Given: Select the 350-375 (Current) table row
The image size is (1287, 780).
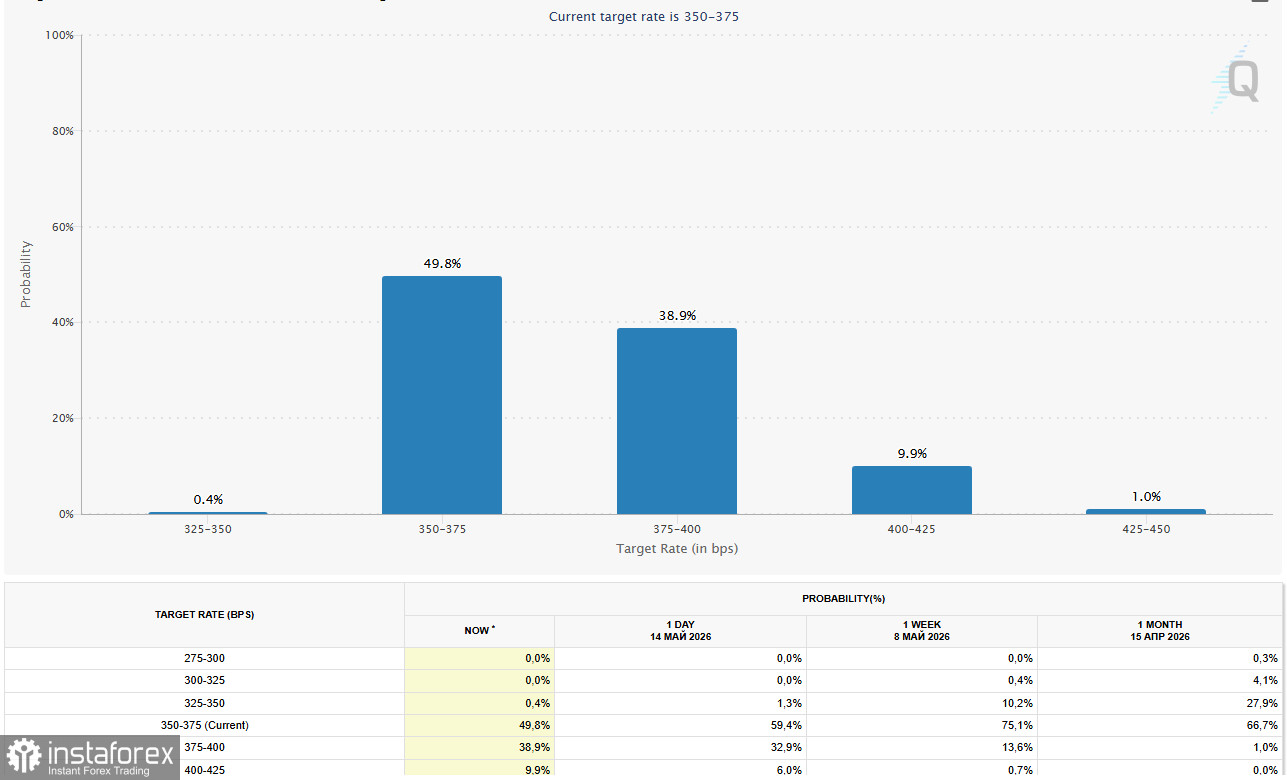Looking at the screenshot, I should pos(643,725).
